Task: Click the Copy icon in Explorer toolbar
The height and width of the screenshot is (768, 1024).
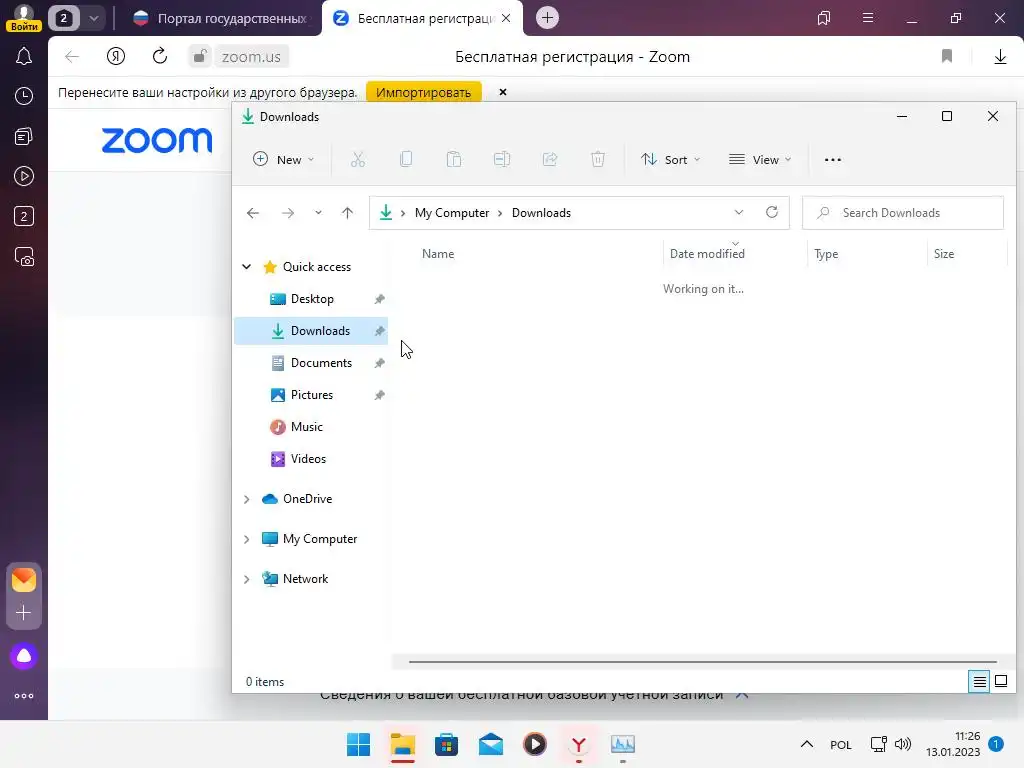Action: (406, 159)
